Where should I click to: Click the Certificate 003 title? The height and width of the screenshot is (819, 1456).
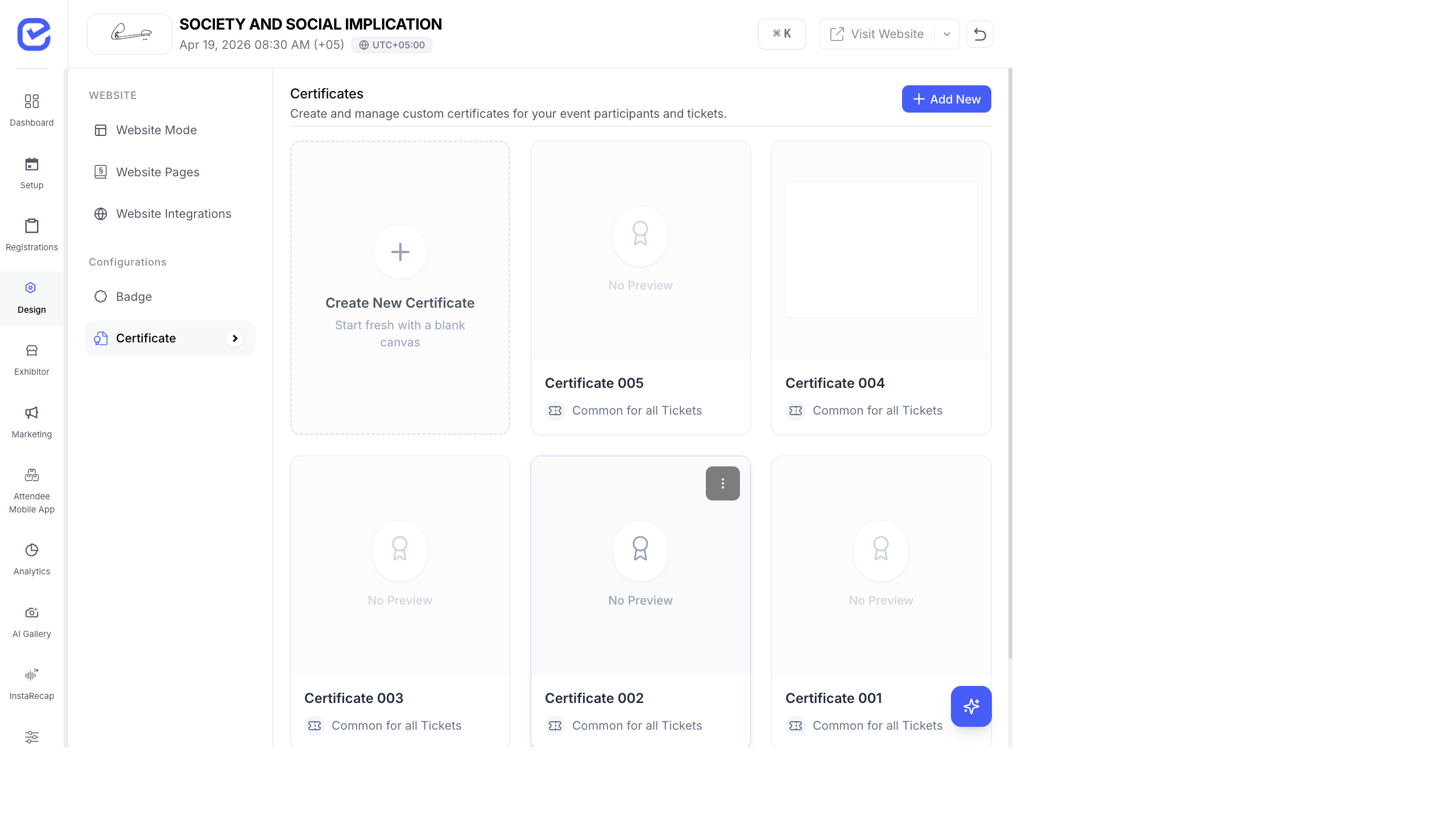354,698
